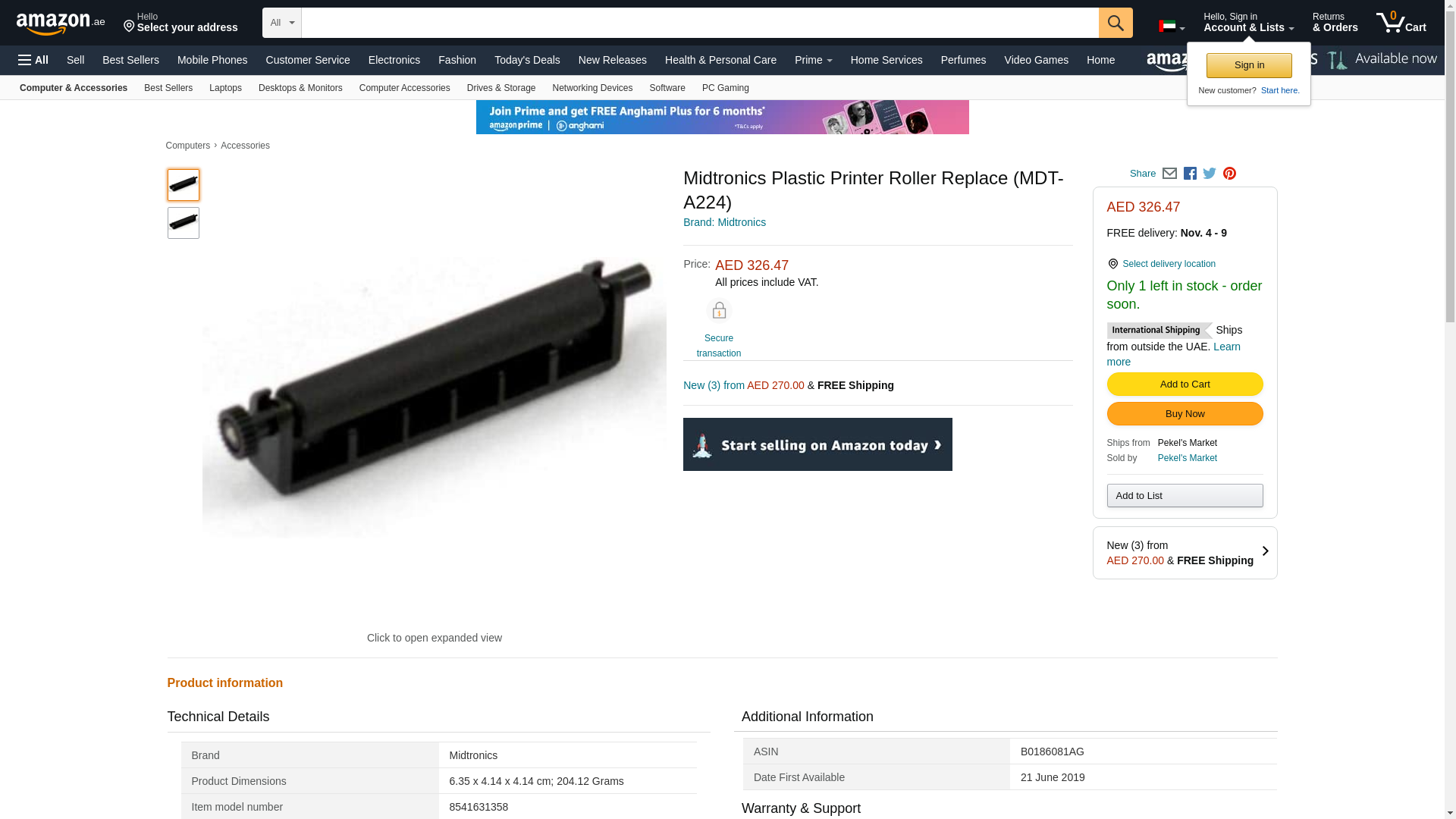Screen dimensions: 1456x819
Task: Open the shopping cart
Action: [x=1401, y=23]
